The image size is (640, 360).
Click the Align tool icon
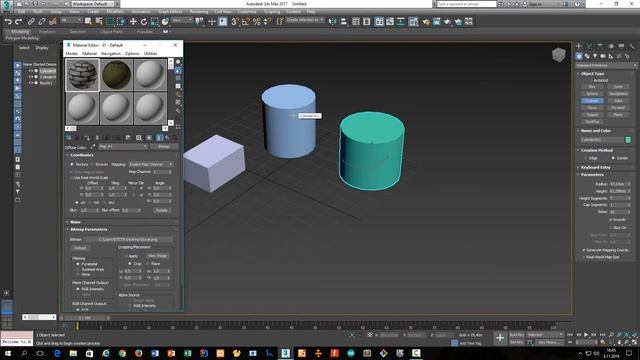click(344, 22)
